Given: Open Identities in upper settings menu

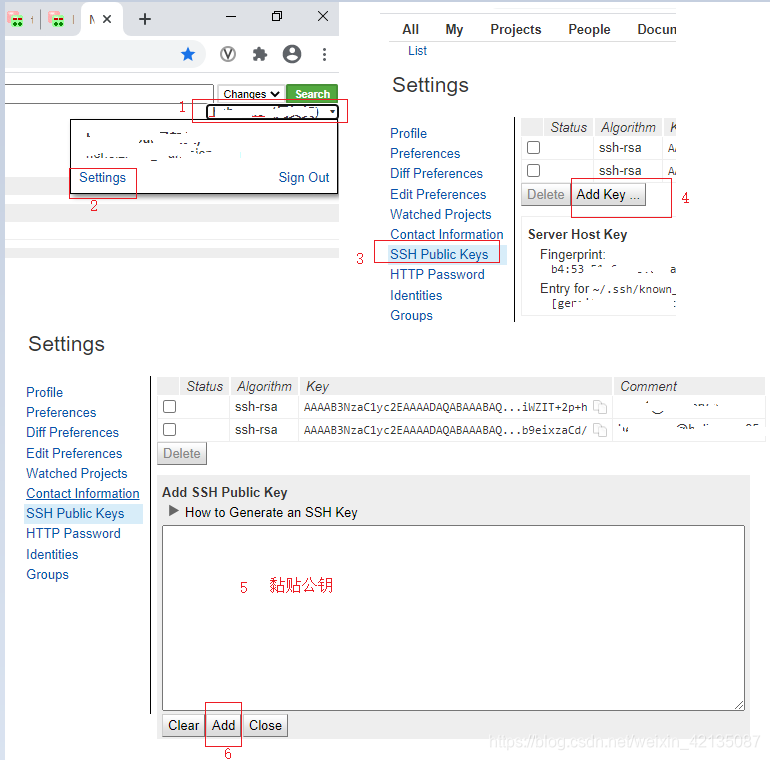Looking at the screenshot, I should click(416, 295).
